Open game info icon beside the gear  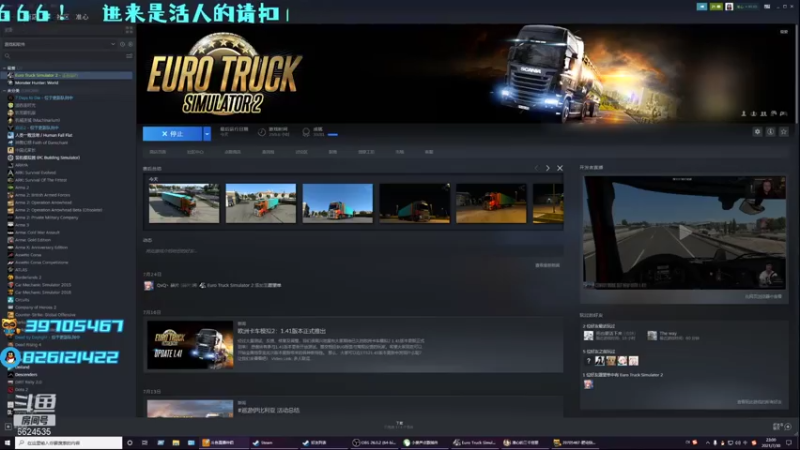[x=770, y=132]
